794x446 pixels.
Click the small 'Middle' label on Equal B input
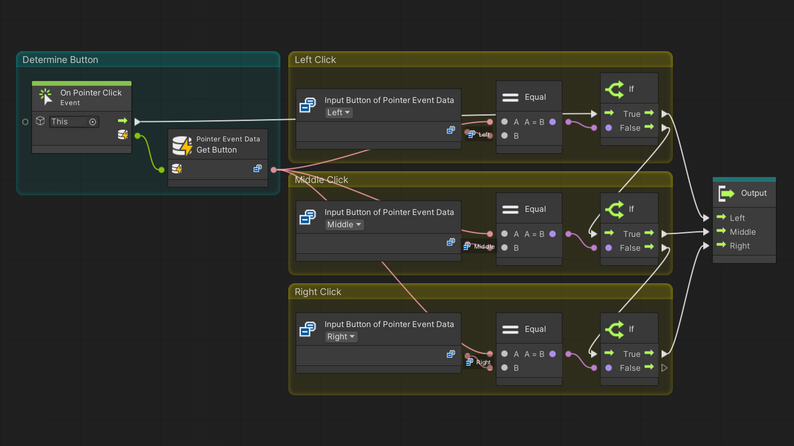point(484,247)
